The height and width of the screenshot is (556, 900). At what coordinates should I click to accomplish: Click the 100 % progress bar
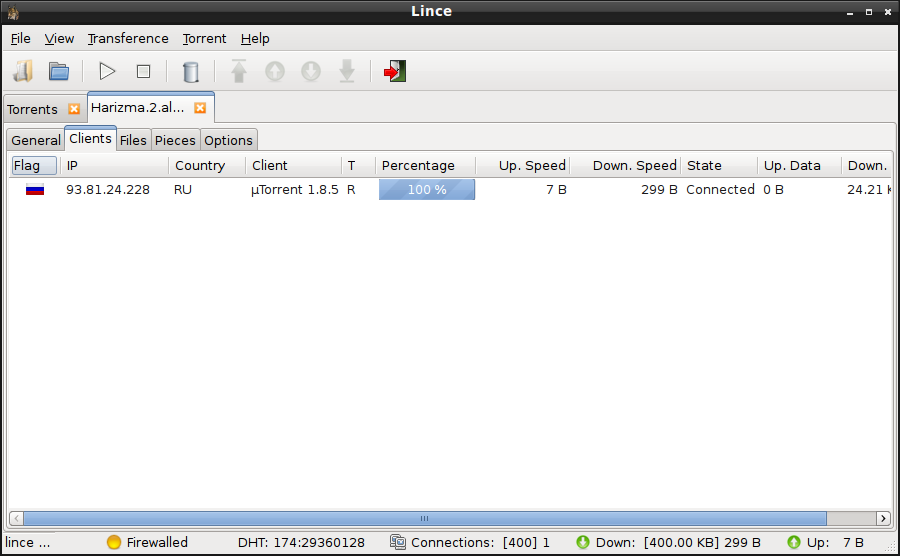click(427, 190)
